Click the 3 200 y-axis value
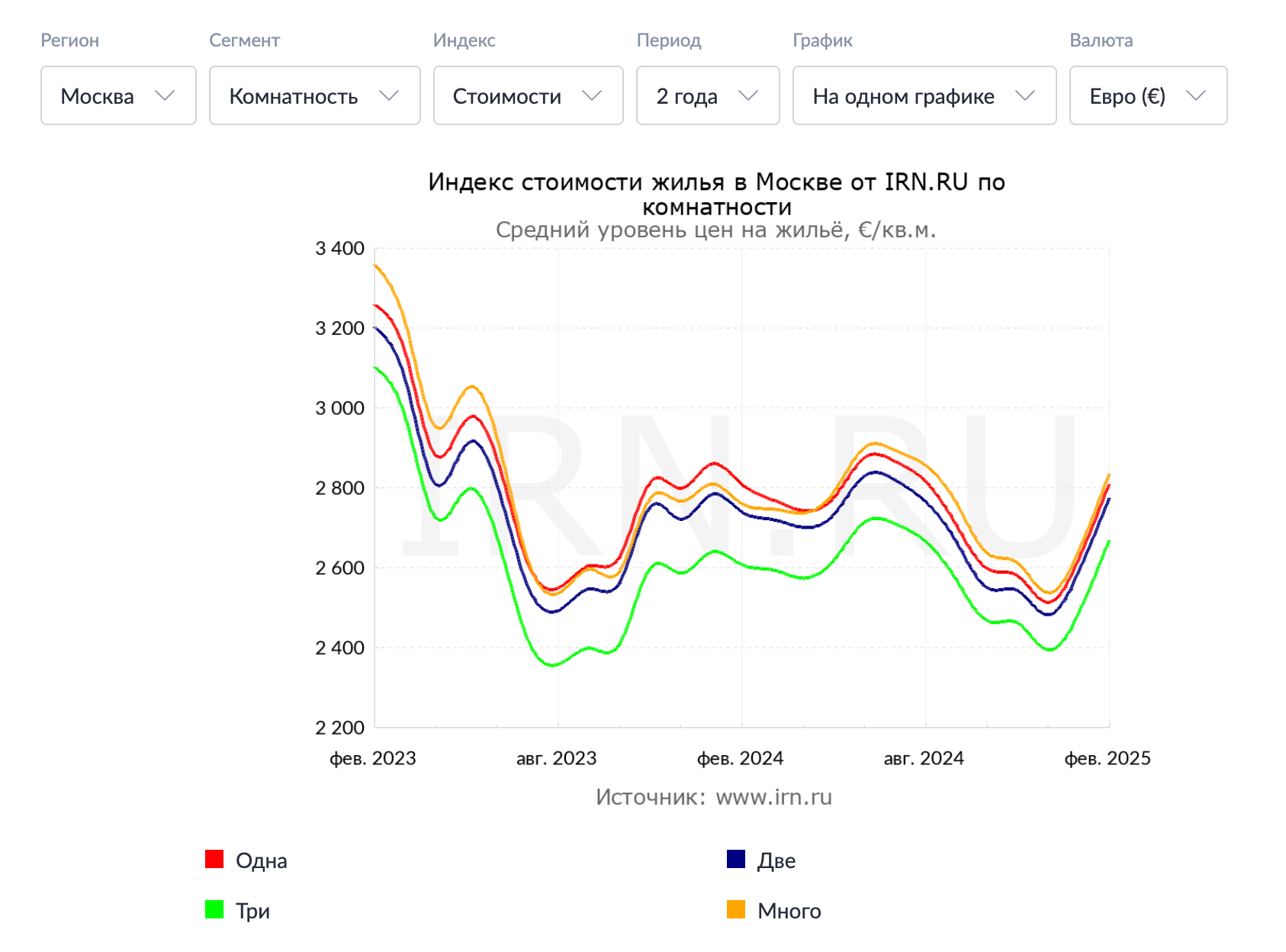 click(340, 329)
